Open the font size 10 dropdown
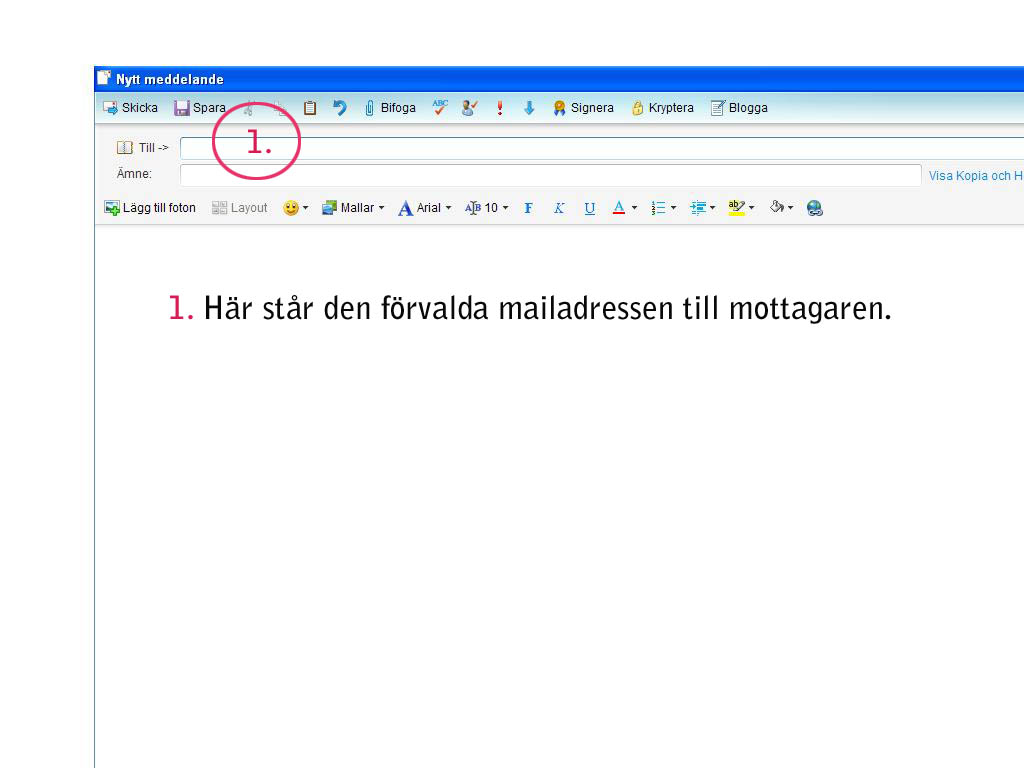The image size is (1024, 768). (487, 208)
